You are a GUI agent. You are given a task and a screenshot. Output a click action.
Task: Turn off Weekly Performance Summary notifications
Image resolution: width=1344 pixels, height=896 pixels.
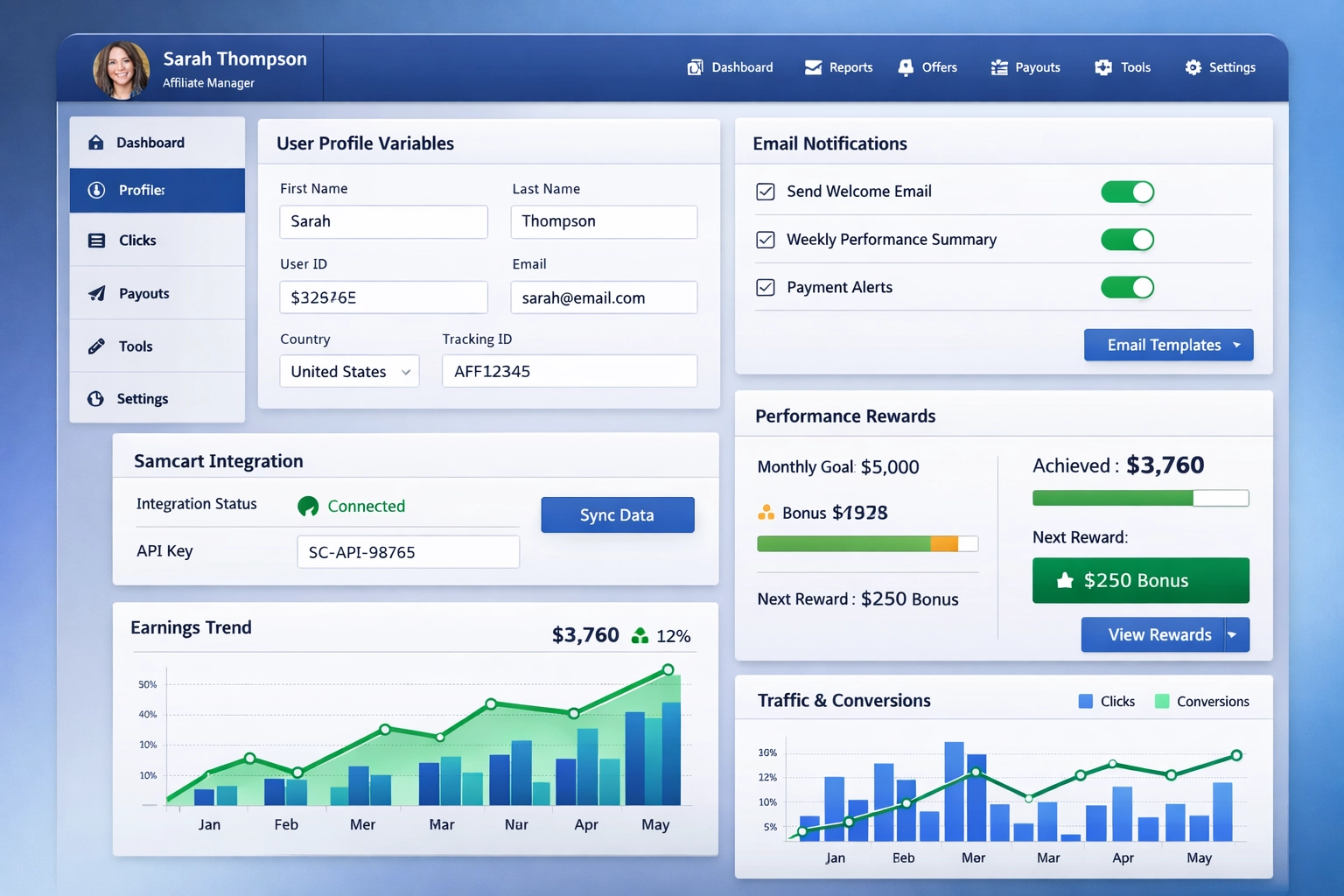pyautogui.click(x=1127, y=239)
